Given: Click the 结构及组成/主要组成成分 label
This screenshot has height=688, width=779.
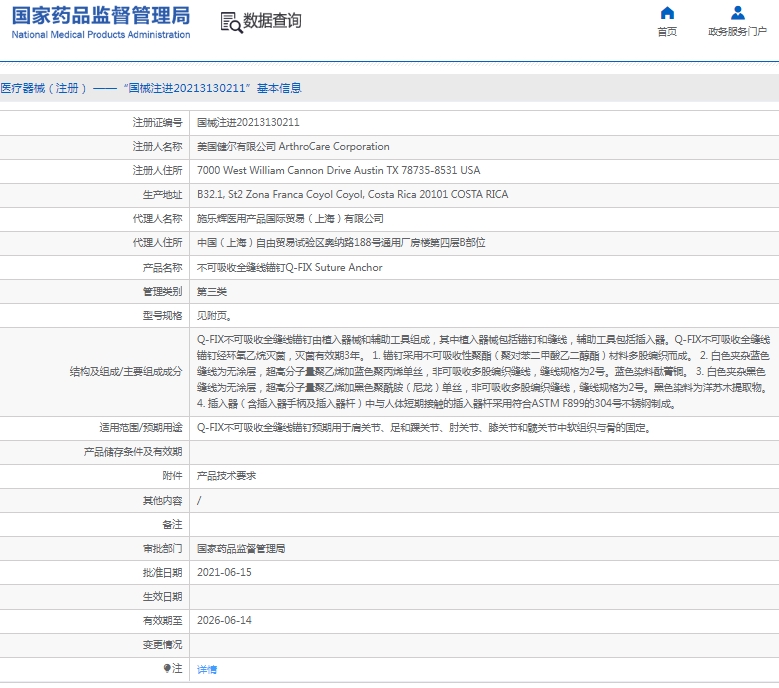Looking at the screenshot, I should [x=126, y=372].
